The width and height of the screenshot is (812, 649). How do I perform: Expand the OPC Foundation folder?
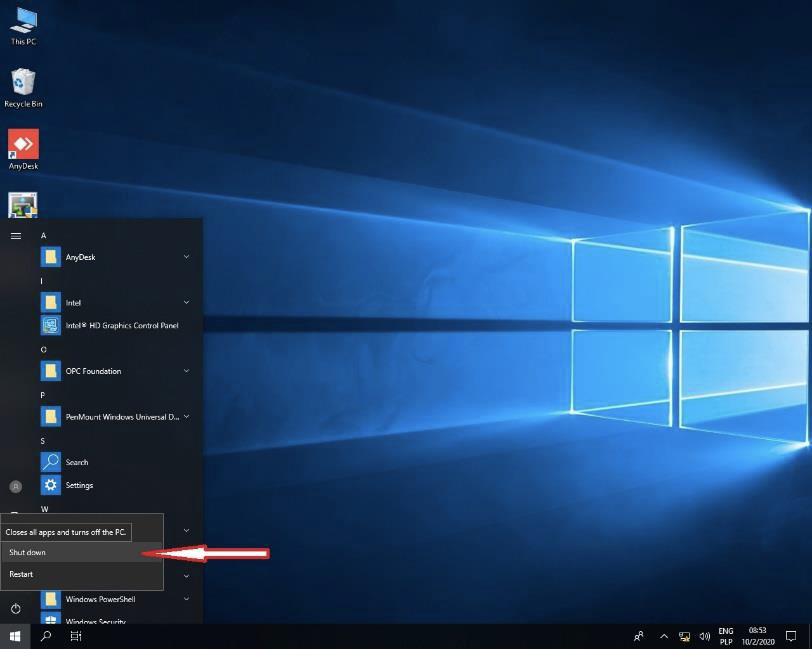[x=186, y=371]
